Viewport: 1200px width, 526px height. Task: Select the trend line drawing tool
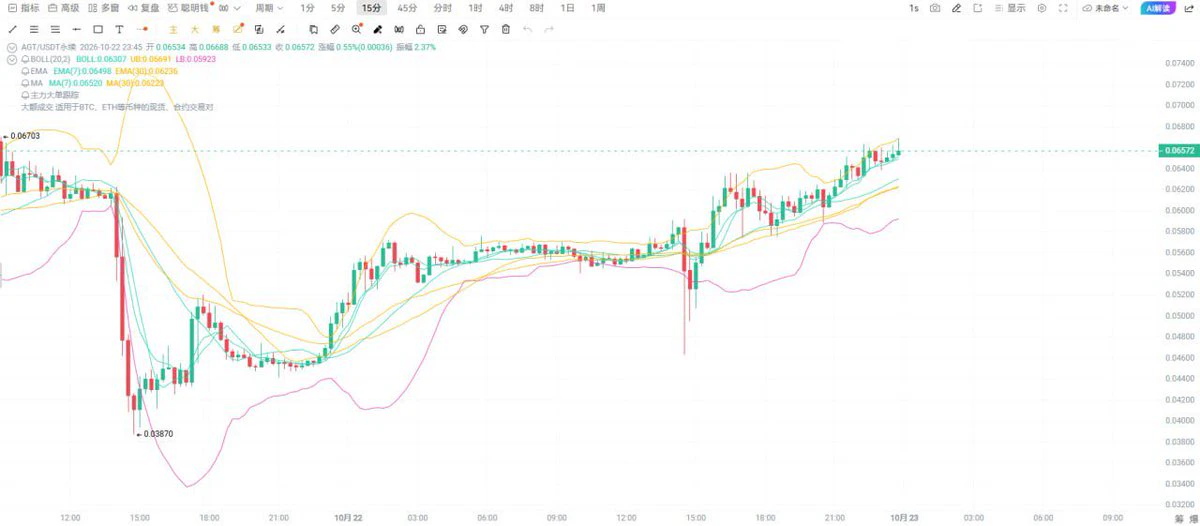(x=12, y=30)
